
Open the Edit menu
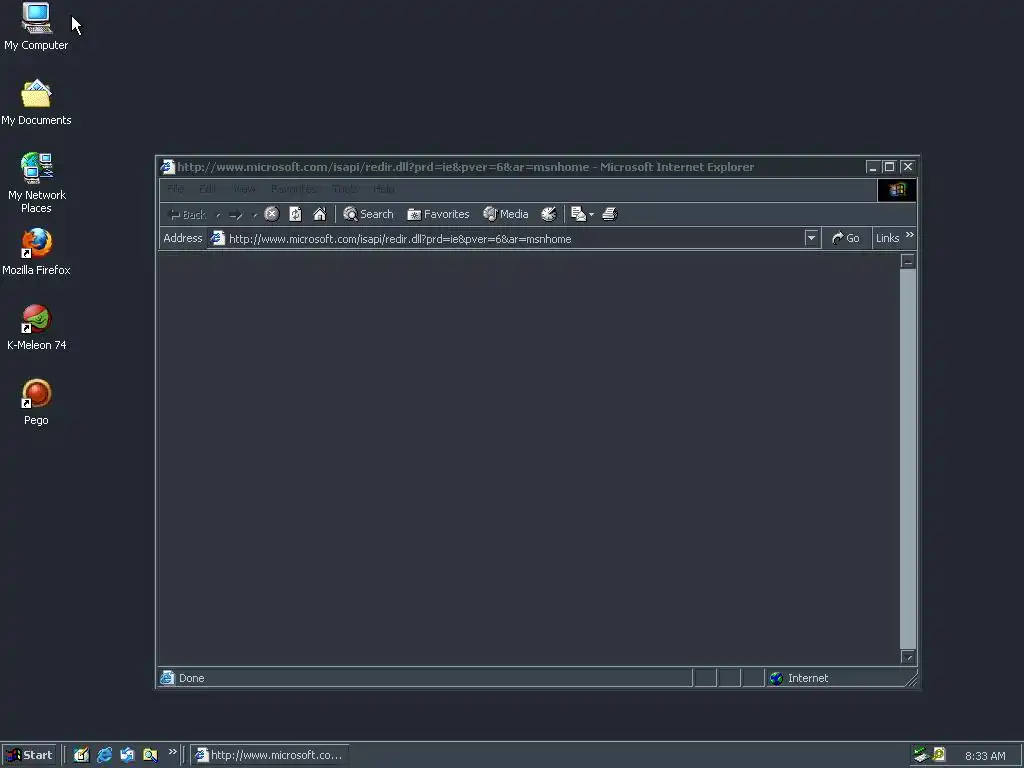[207, 189]
